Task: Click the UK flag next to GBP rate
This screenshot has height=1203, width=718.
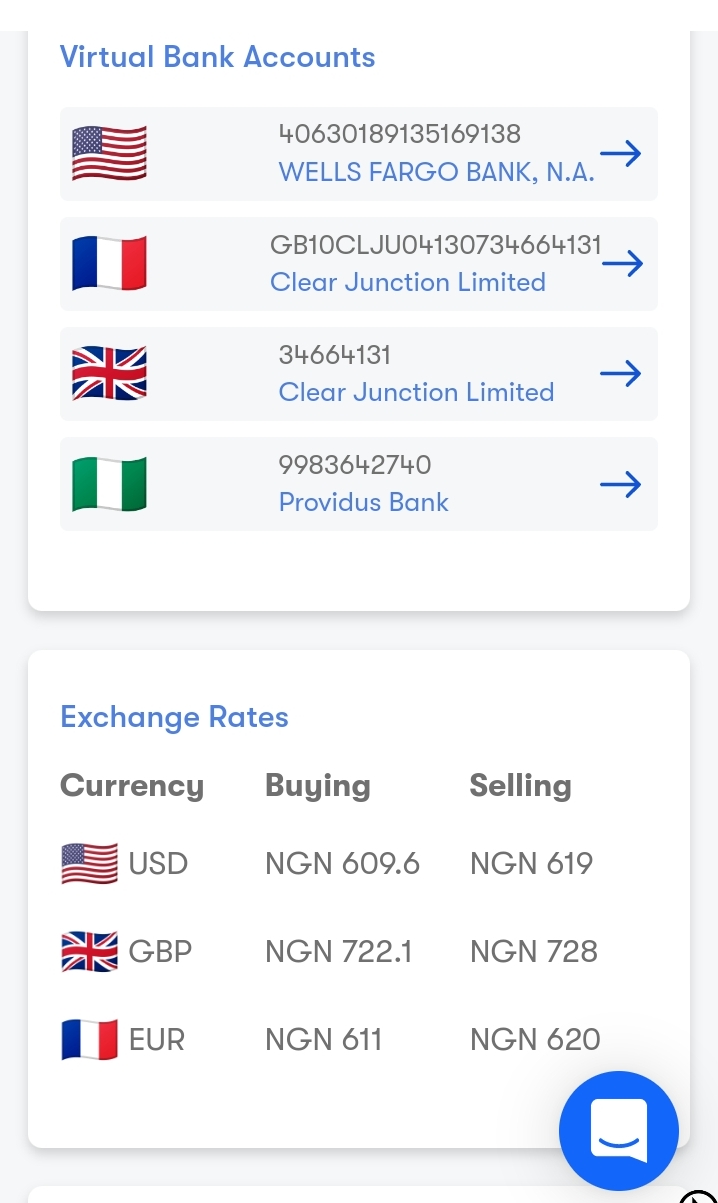Action: click(x=89, y=951)
